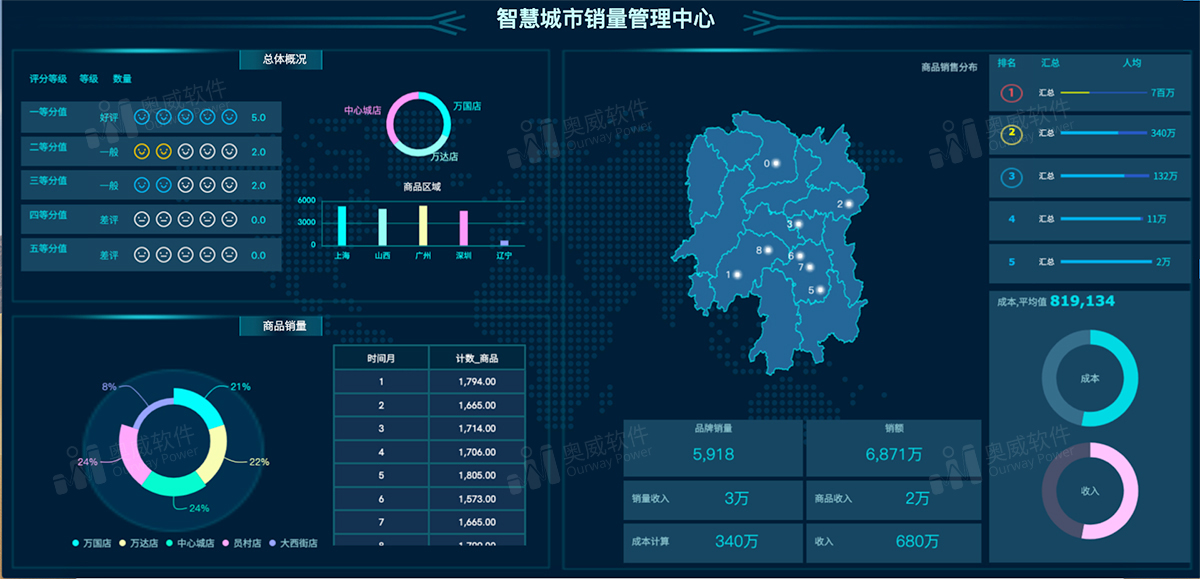1200x579 pixels.
Task: Click the 819,134 cost average value
Action: (x=1082, y=300)
